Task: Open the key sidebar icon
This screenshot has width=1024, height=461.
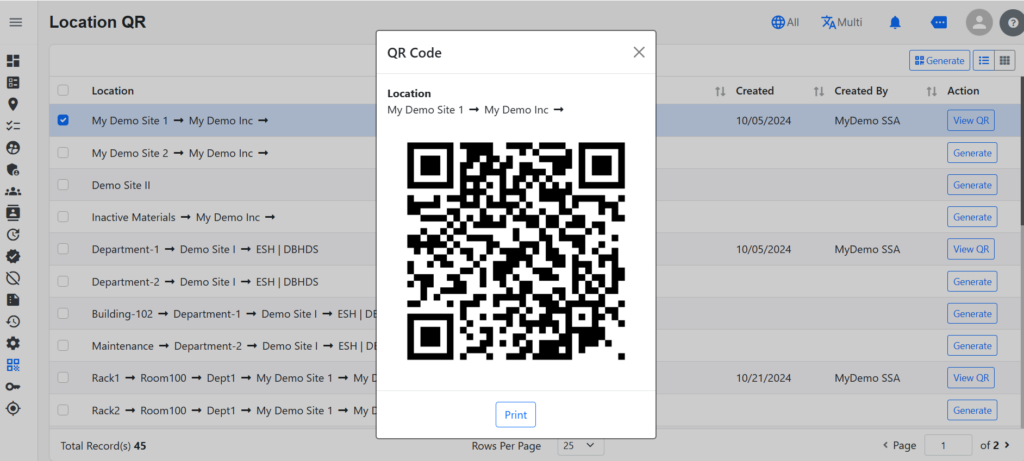Action: 13,387
